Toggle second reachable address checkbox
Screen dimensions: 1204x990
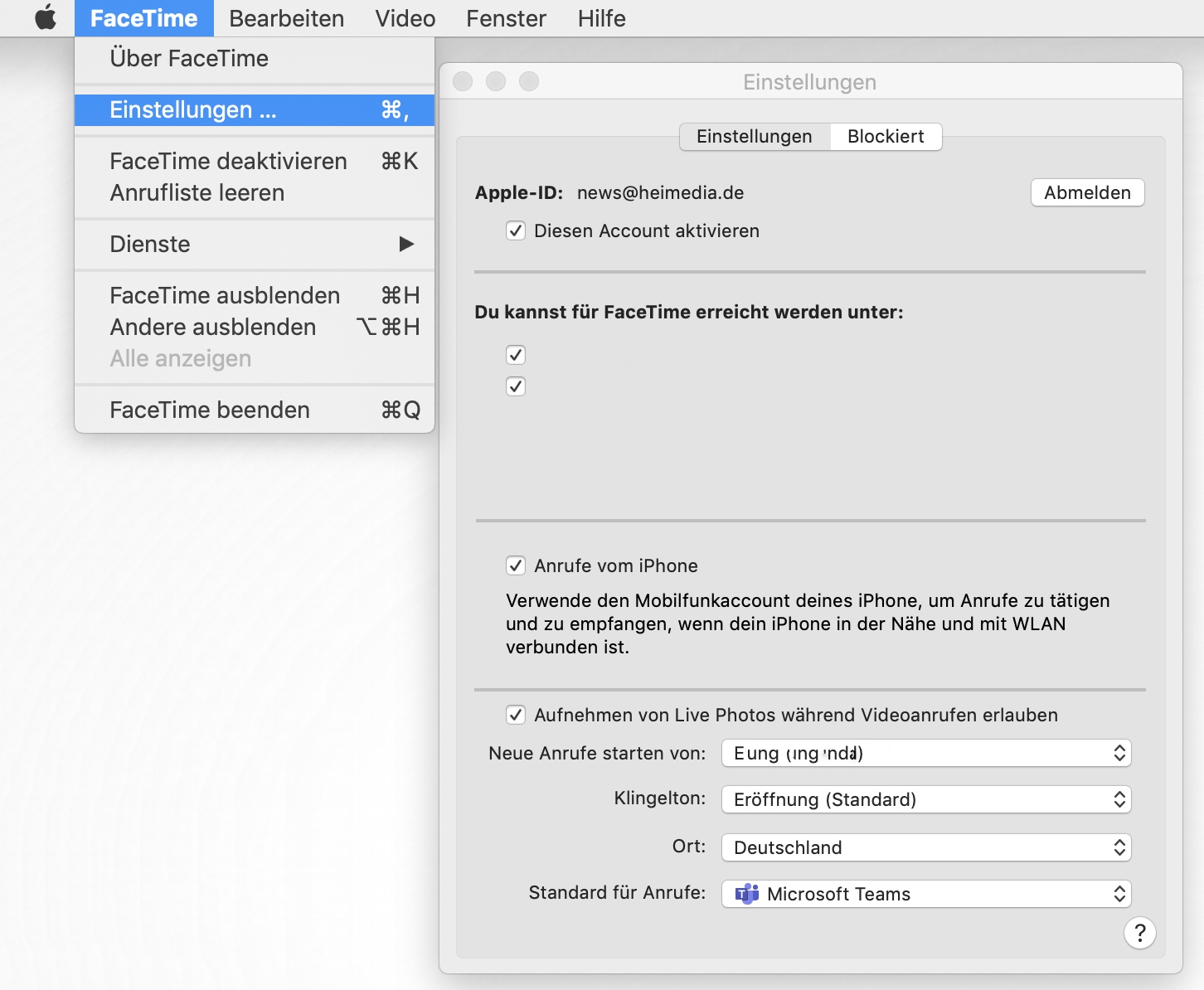tap(516, 386)
